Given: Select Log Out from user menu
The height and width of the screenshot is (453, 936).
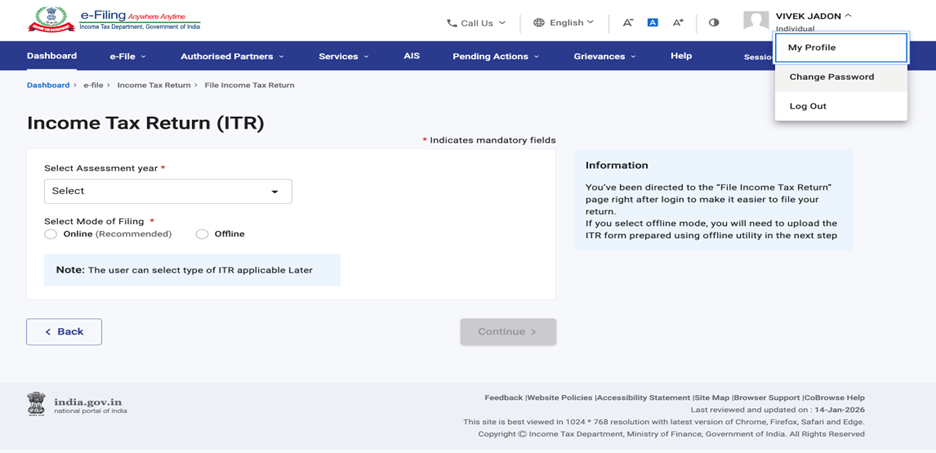Looking at the screenshot, I should (808, 106).
